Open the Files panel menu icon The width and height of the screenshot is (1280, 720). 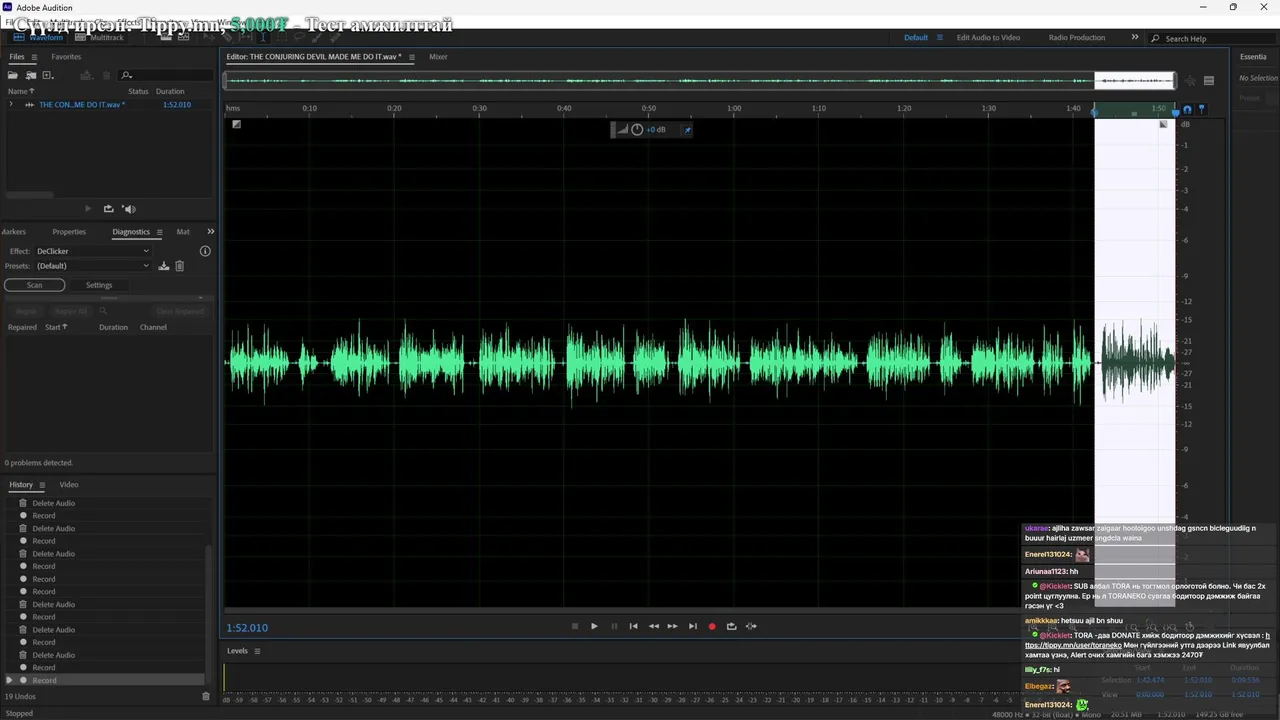tap(34, 57)
